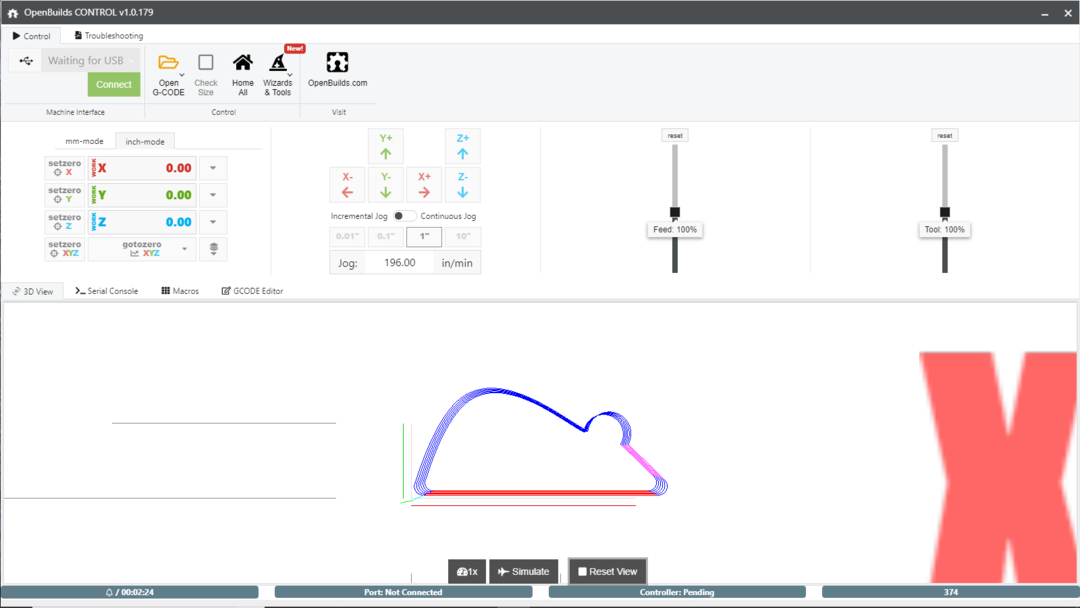This screenshot has height=608, width=1080.
Task: Expand the X axis dropdown arrow
Action: pyautogui.click(x=213, y=168)
